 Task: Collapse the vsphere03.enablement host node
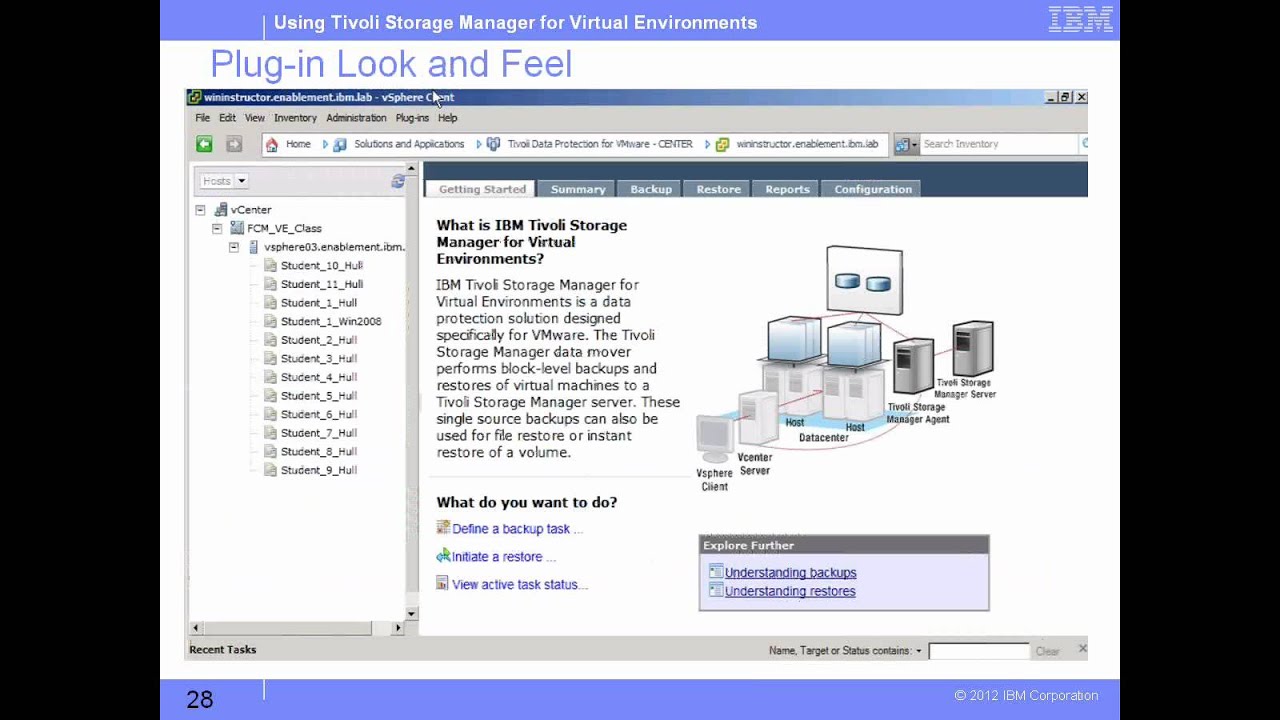pyautogui.click(x=234, y=247)
